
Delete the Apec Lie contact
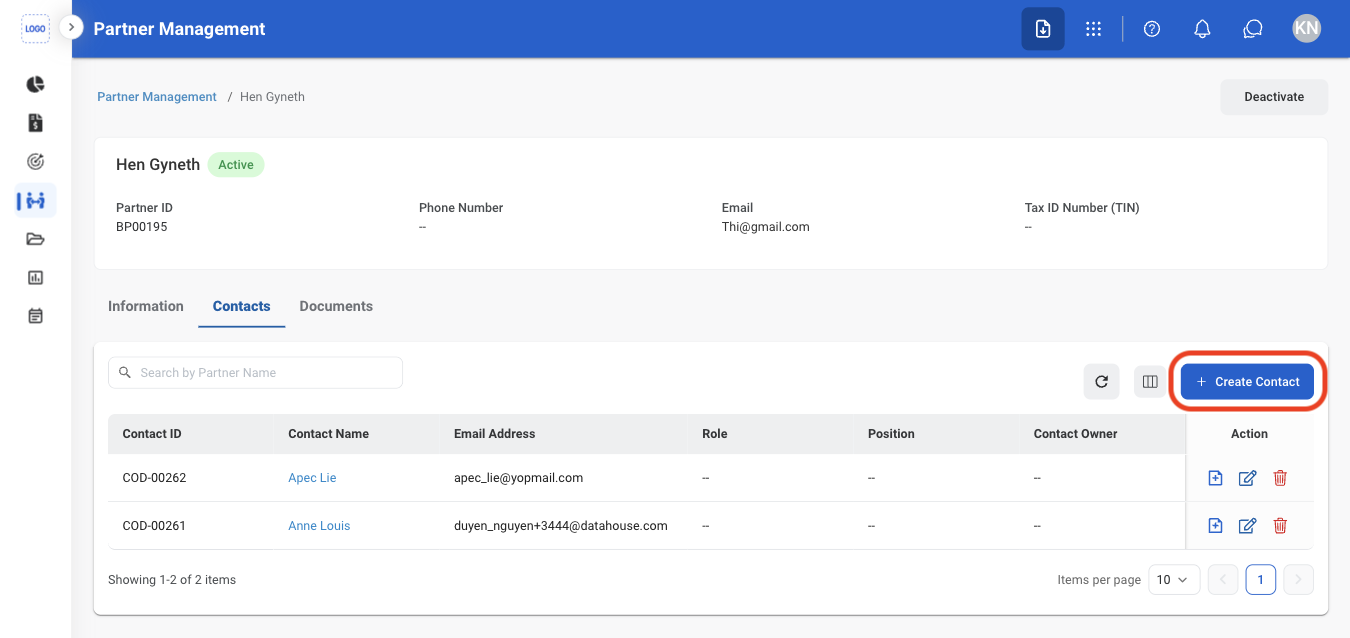click(x=1280, y=478)
